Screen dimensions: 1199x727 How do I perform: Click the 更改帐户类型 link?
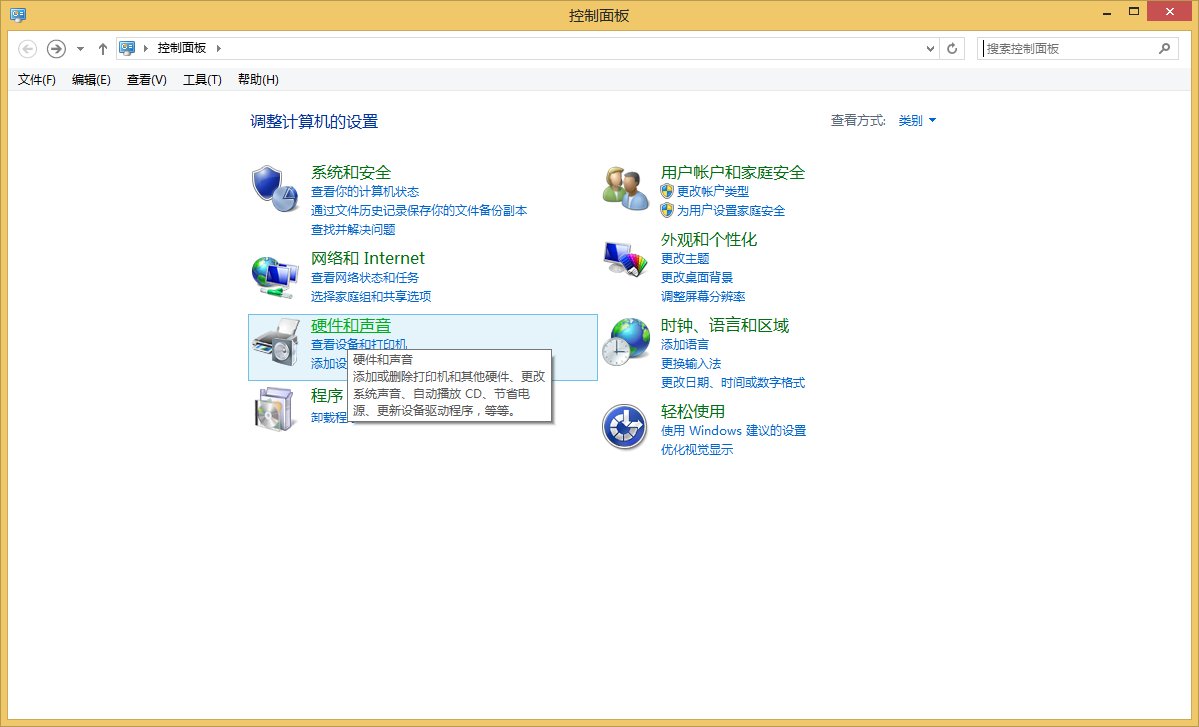[x=713, y=192]
